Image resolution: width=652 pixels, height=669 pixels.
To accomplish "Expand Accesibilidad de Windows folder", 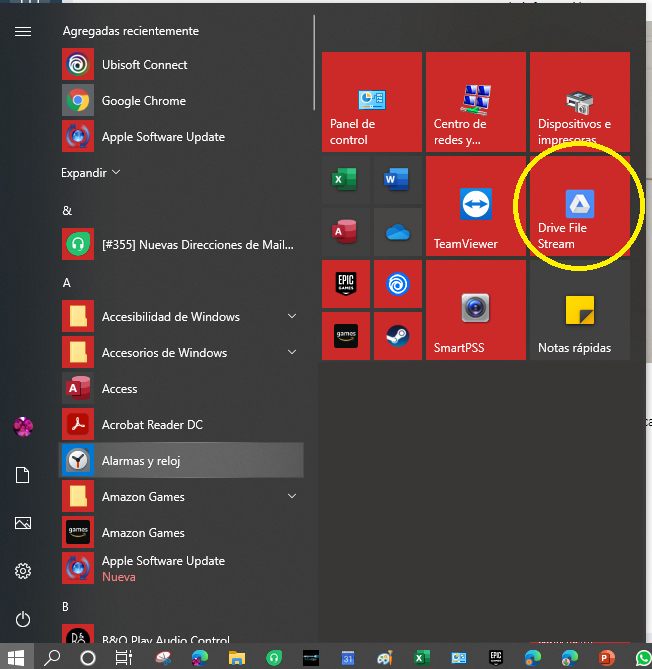I will [x=292, y=316].
